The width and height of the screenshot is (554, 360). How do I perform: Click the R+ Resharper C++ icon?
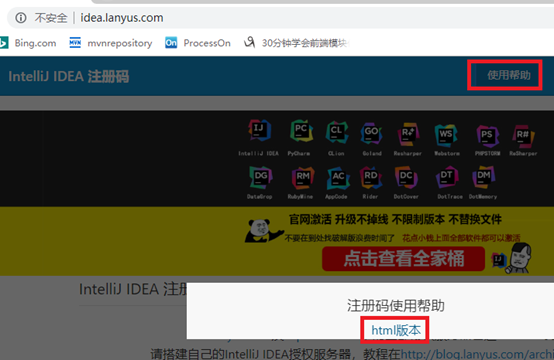pyautogui.click(x=407, y=134)
